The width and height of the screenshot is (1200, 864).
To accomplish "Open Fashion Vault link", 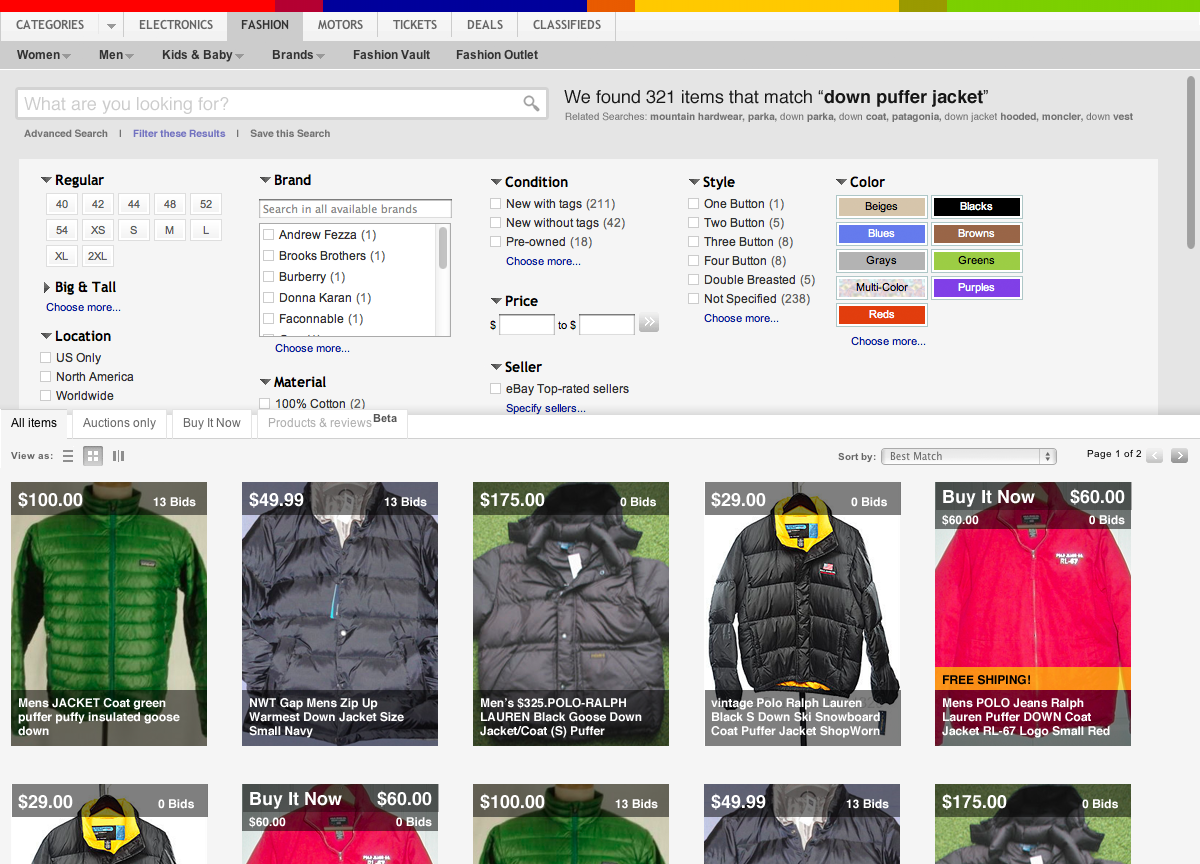I will 391,55.
